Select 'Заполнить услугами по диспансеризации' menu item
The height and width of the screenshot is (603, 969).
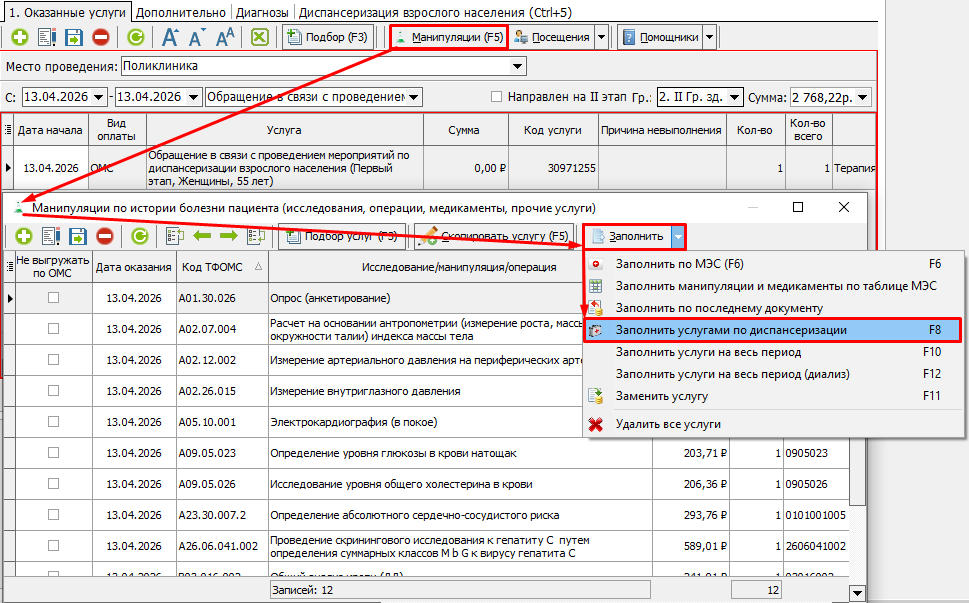pyautogui.click(x=731, y=330)
